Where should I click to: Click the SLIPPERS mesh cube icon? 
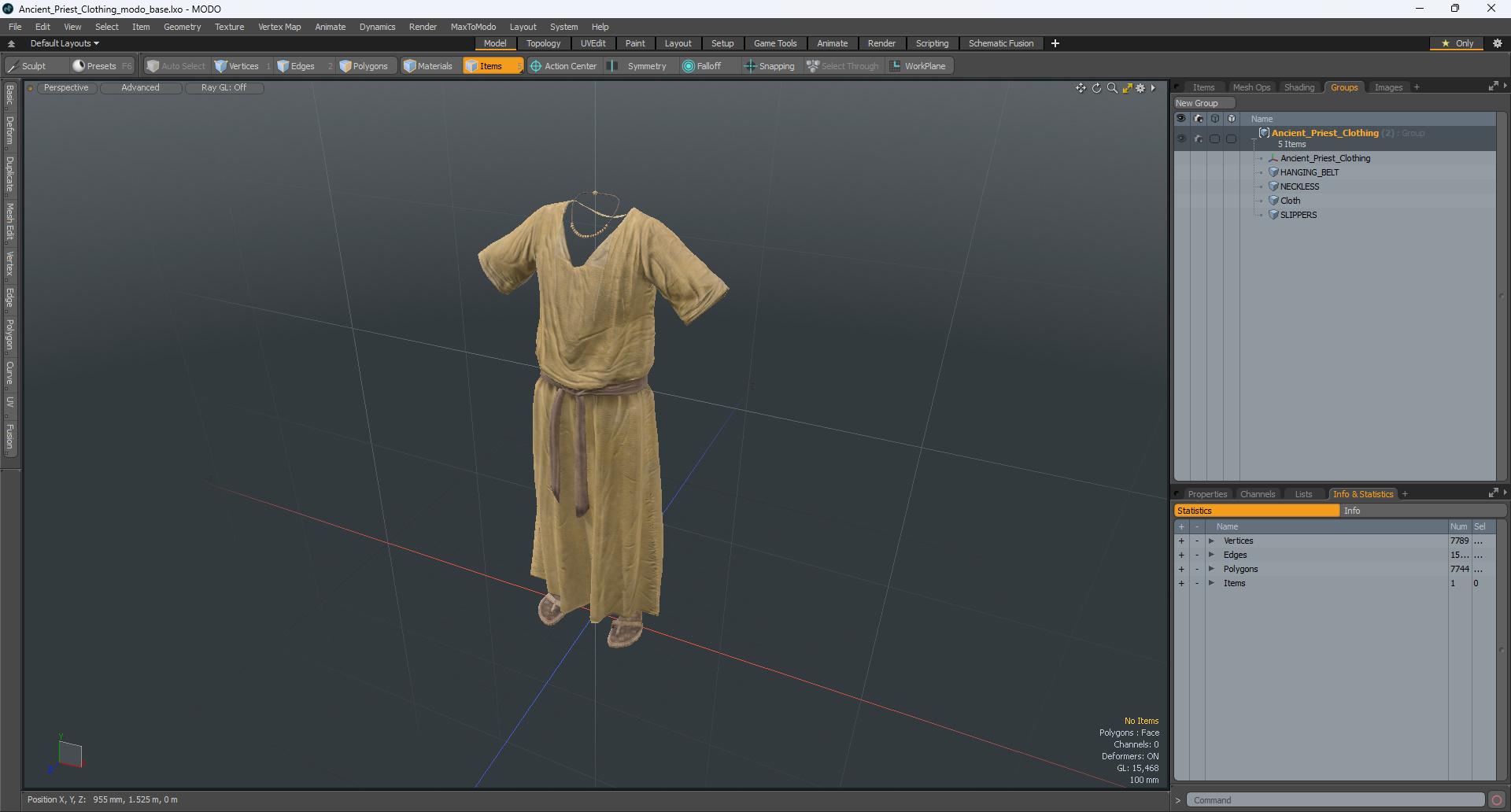(x=1273, y=215)
